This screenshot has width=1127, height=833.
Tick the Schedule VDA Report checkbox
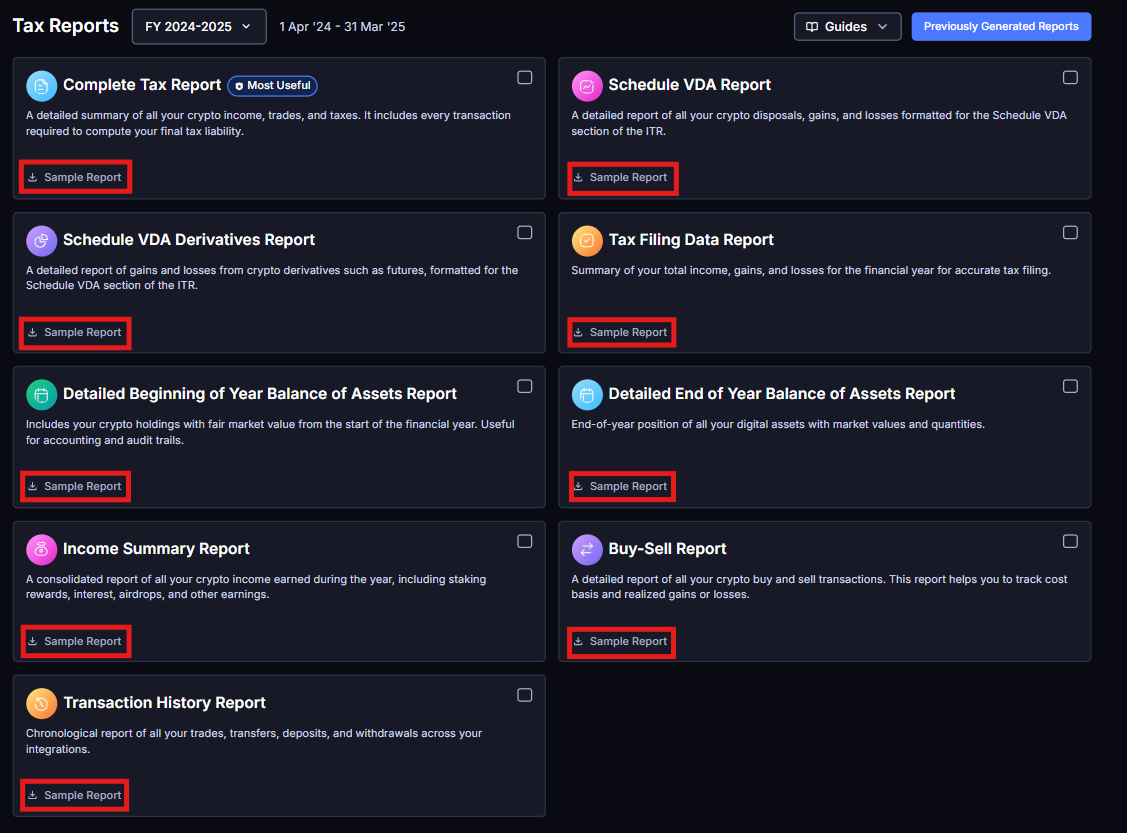[x=1070, y=78]
